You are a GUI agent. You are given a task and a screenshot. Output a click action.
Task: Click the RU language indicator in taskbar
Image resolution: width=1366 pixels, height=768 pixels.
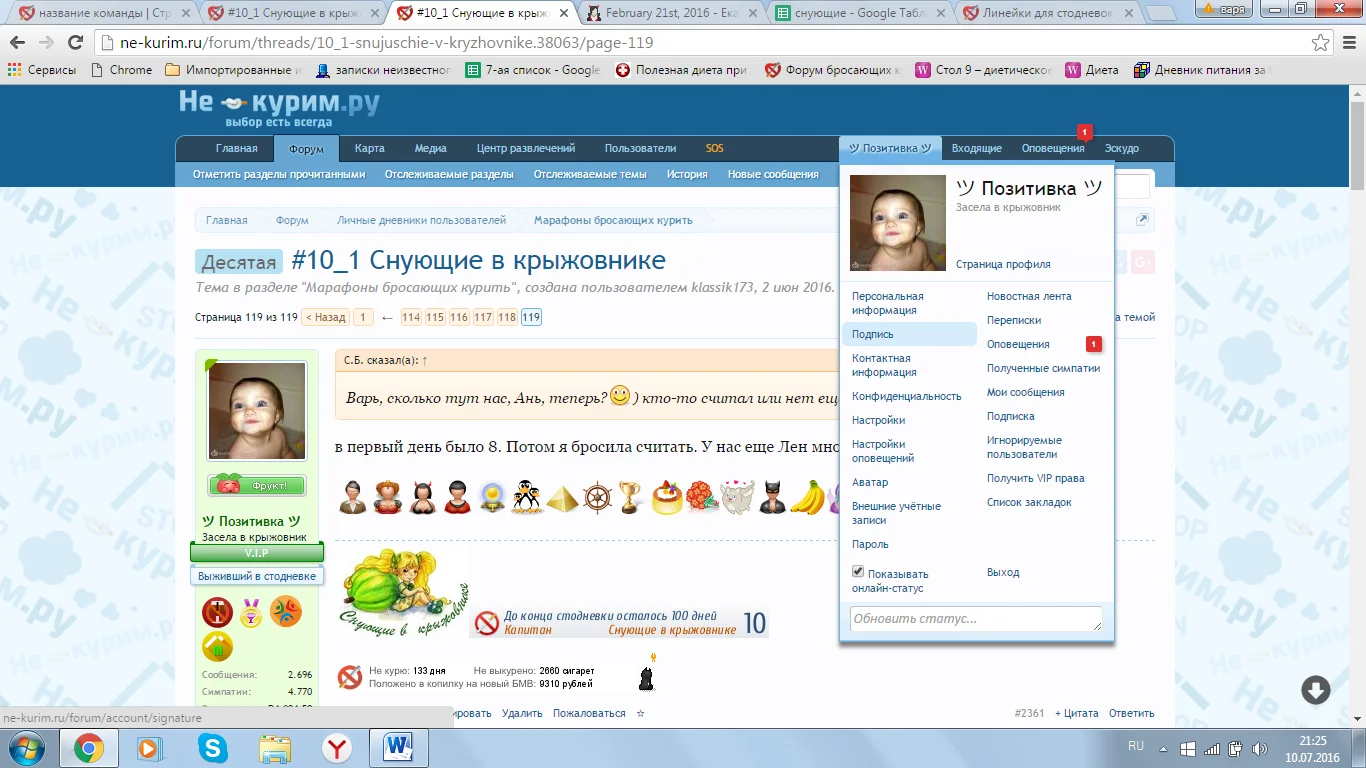(x=1136, y=746)
